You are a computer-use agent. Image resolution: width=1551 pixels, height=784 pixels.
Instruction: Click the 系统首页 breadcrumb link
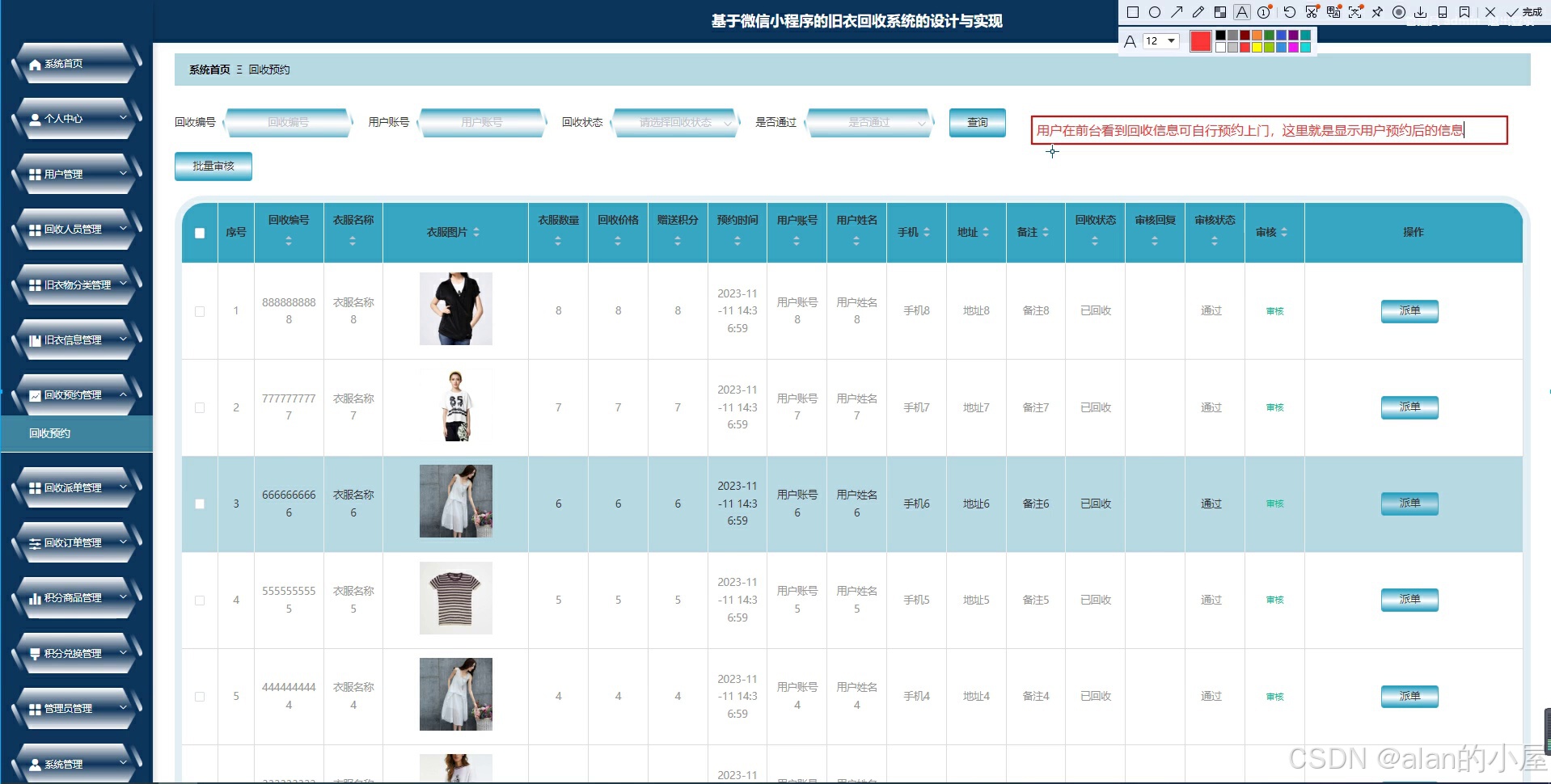pos(209,70)
